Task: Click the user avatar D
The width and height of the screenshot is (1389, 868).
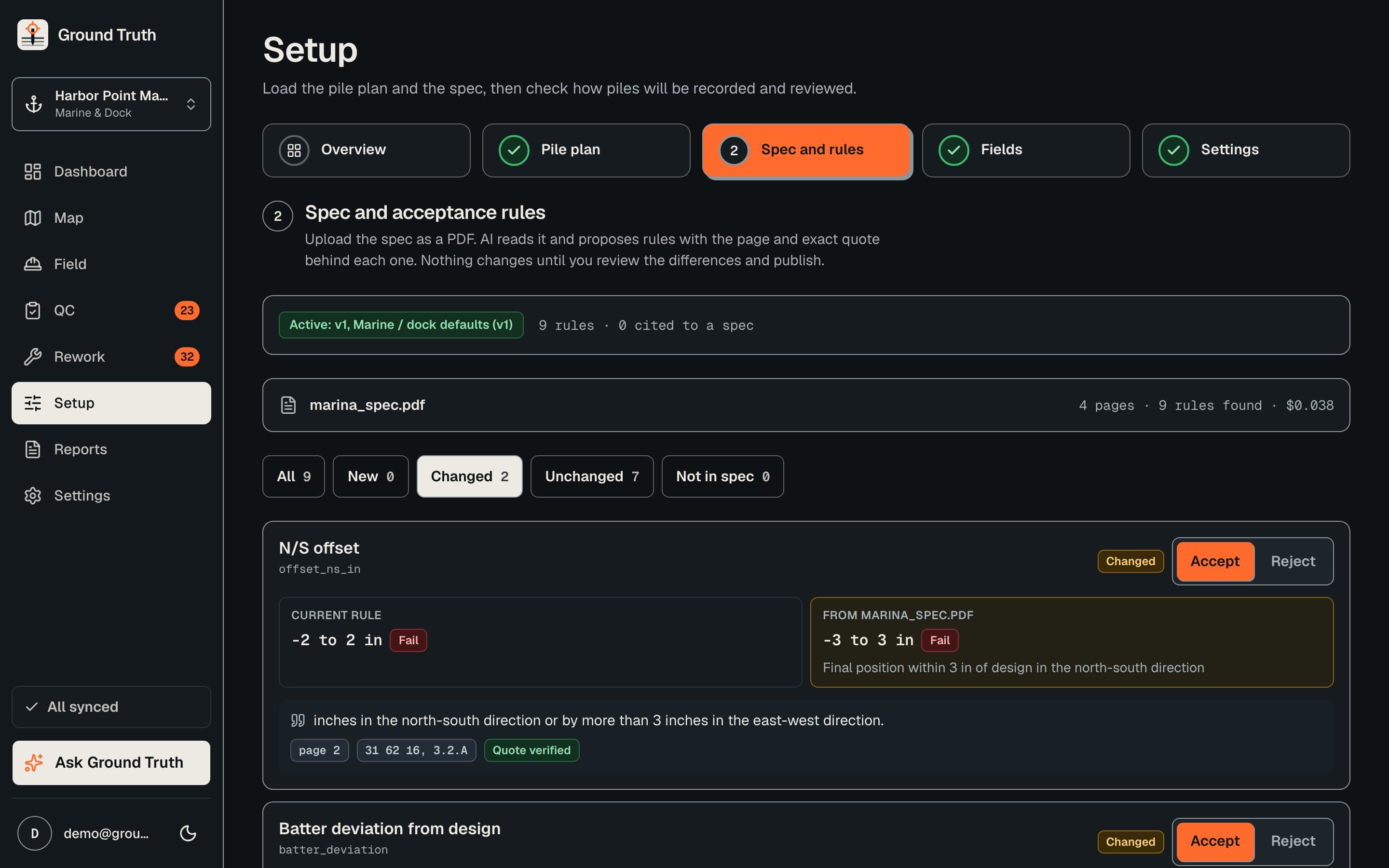Action: point(34,834)
